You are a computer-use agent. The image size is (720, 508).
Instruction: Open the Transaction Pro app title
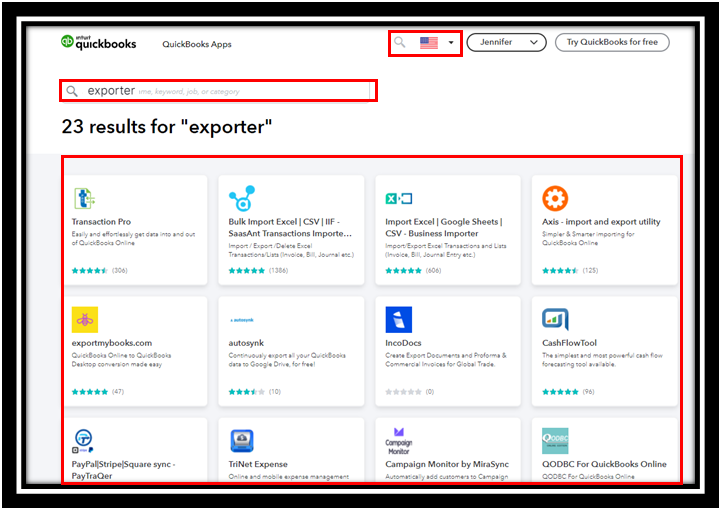tap(101, 221)
